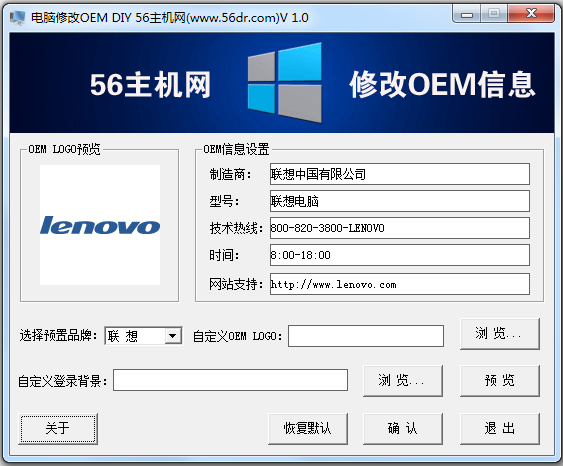Click the 型号 text field
Image resolution: width=563 pixels, height=466 pixels.
pos(400,201)
